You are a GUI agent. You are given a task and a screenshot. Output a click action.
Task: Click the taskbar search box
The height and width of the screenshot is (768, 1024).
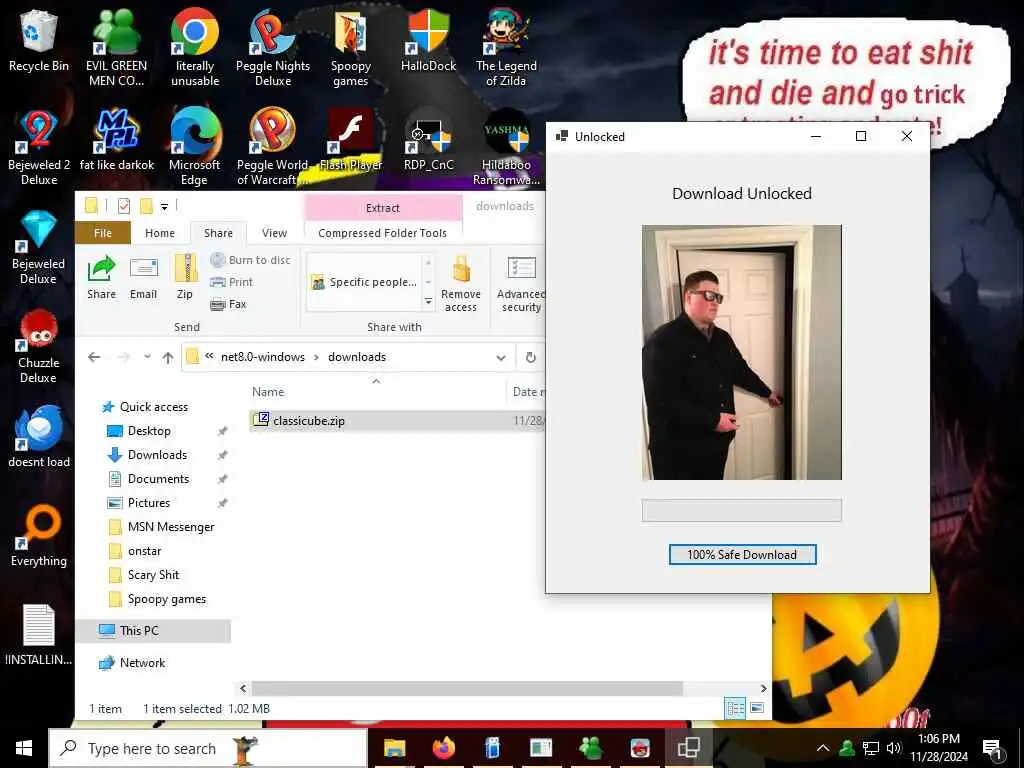coord(208,748)
